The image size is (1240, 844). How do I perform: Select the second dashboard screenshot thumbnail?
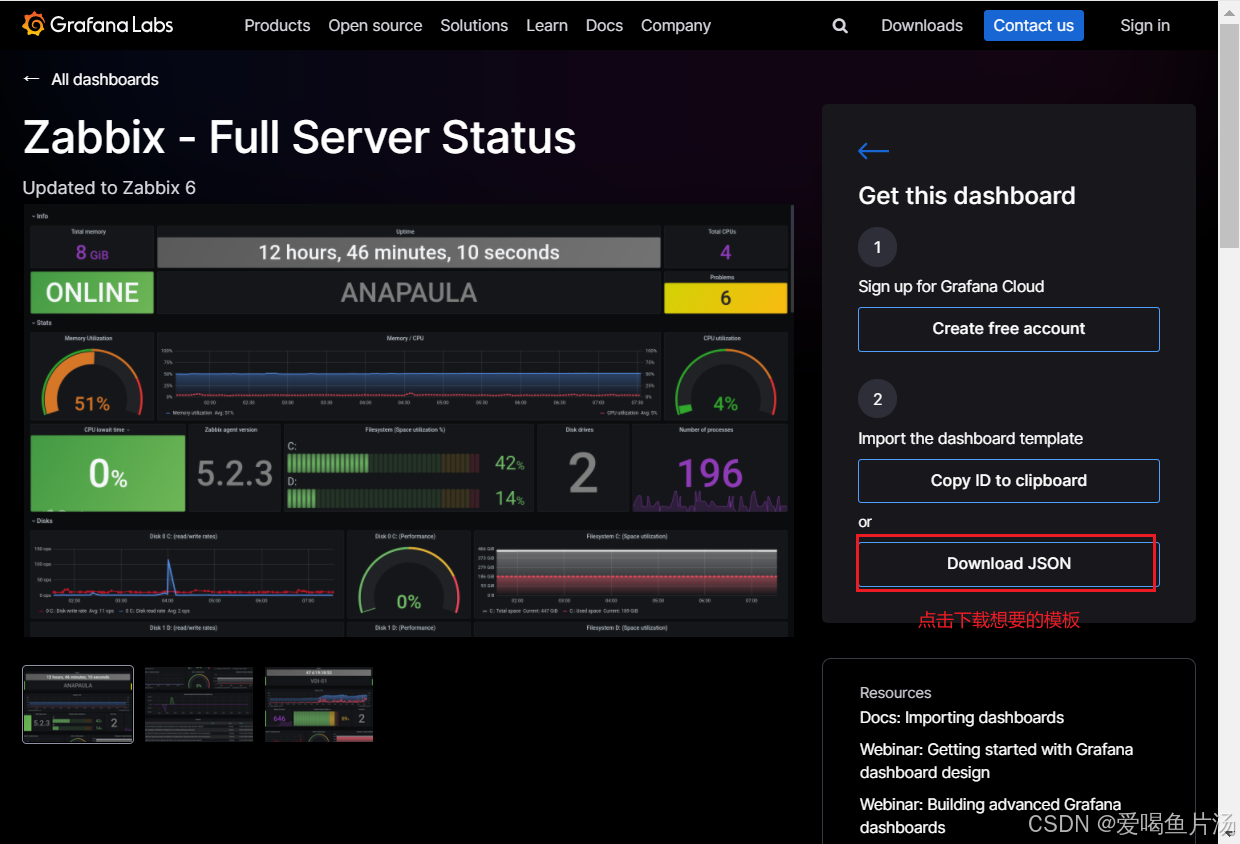[199, 704]
